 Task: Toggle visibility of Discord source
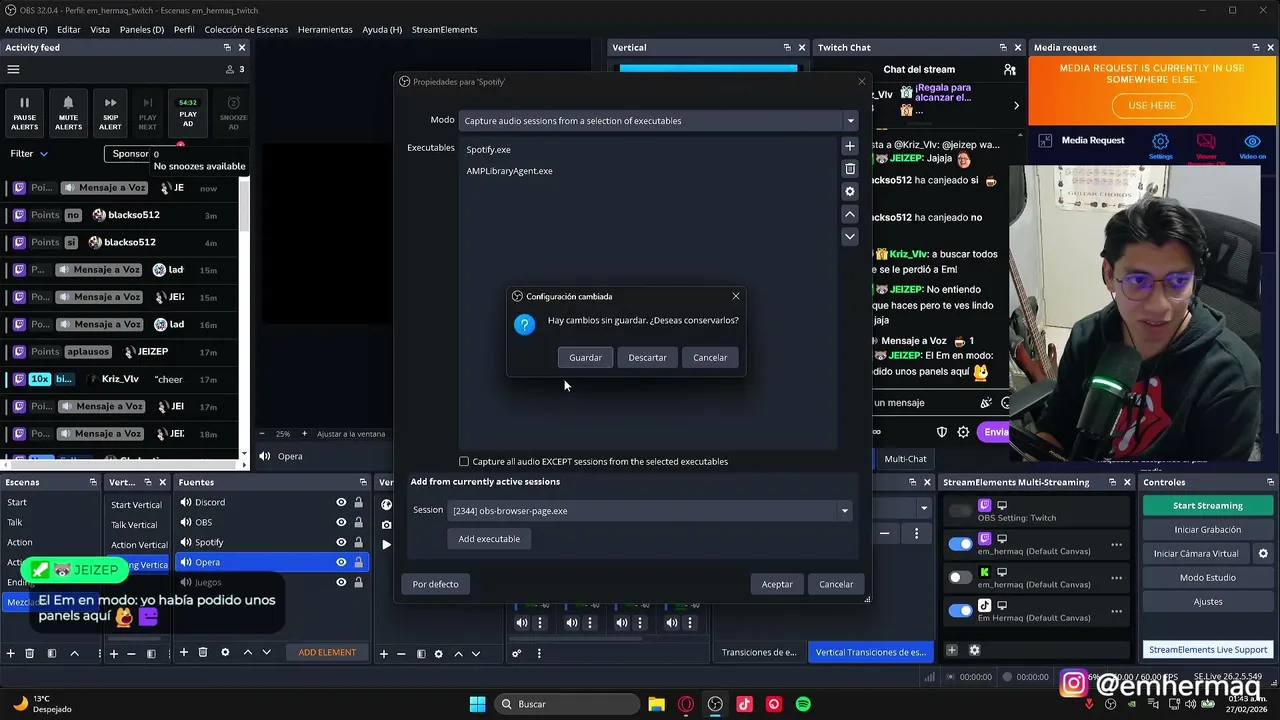[x=341, y=502]
